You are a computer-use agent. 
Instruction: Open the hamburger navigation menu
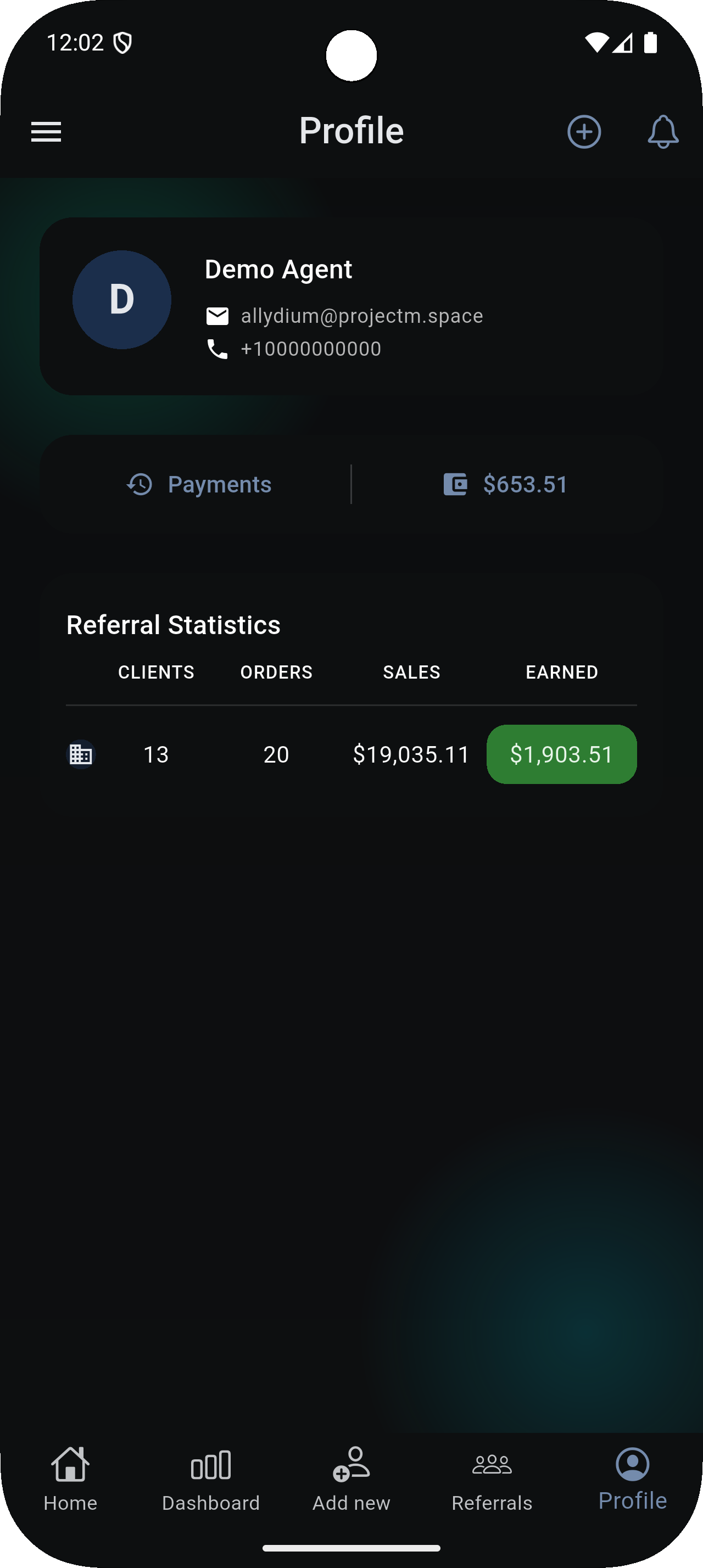46,131
